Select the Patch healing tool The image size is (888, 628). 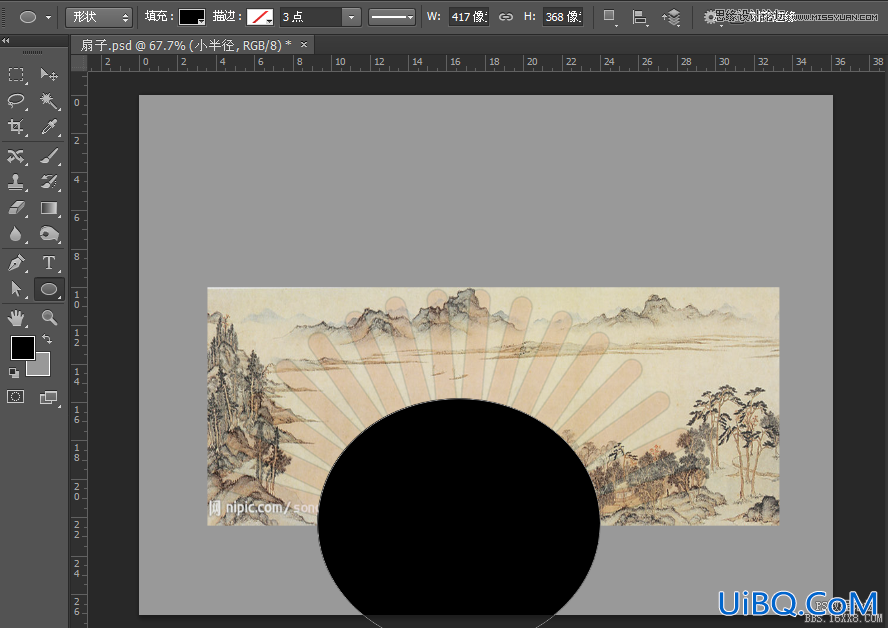16,156
